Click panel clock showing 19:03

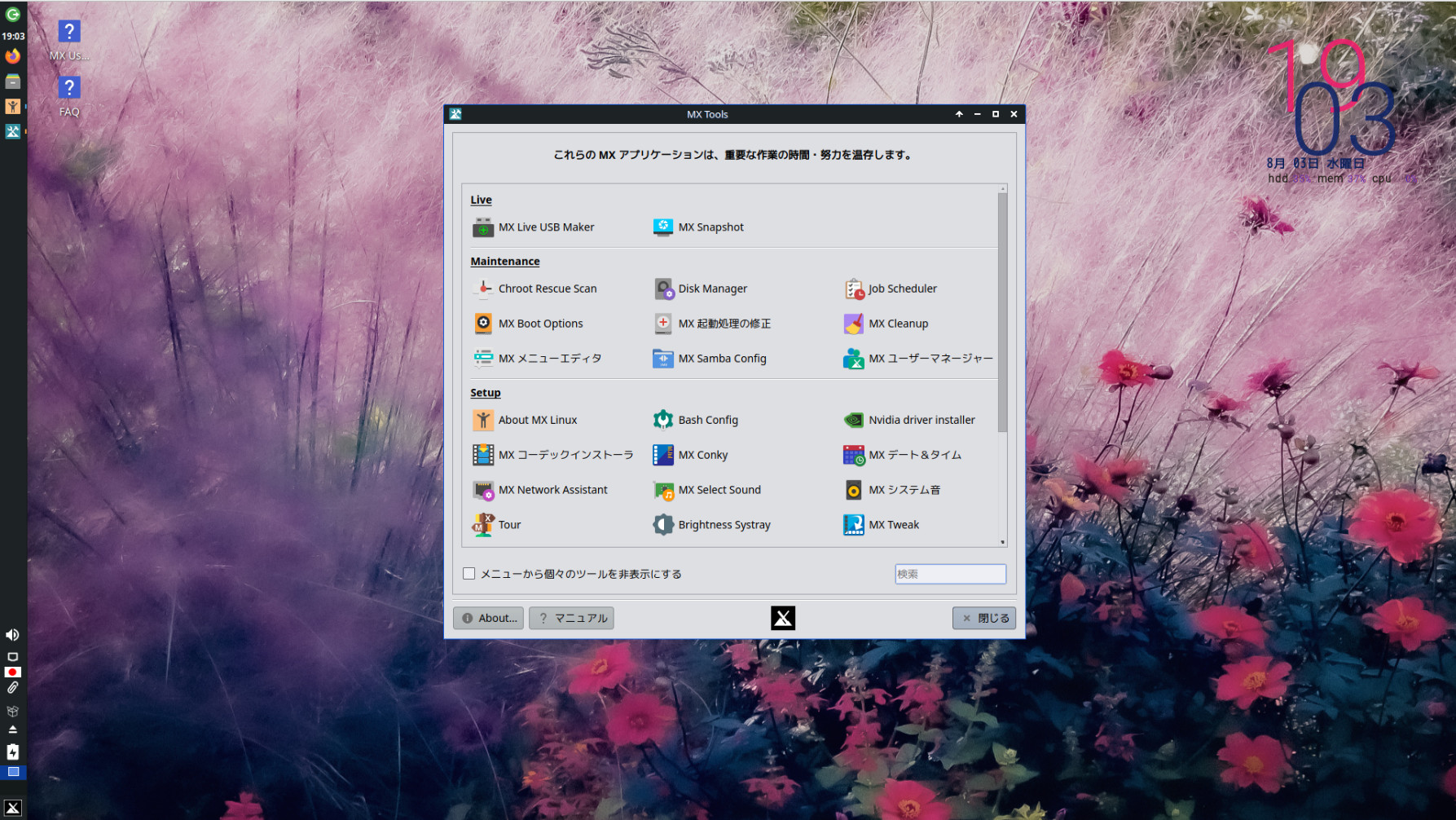[x=13, y=36]
